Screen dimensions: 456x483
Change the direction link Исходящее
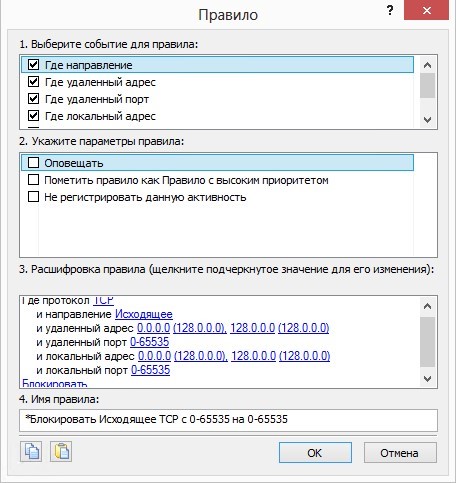click(144, 314)
